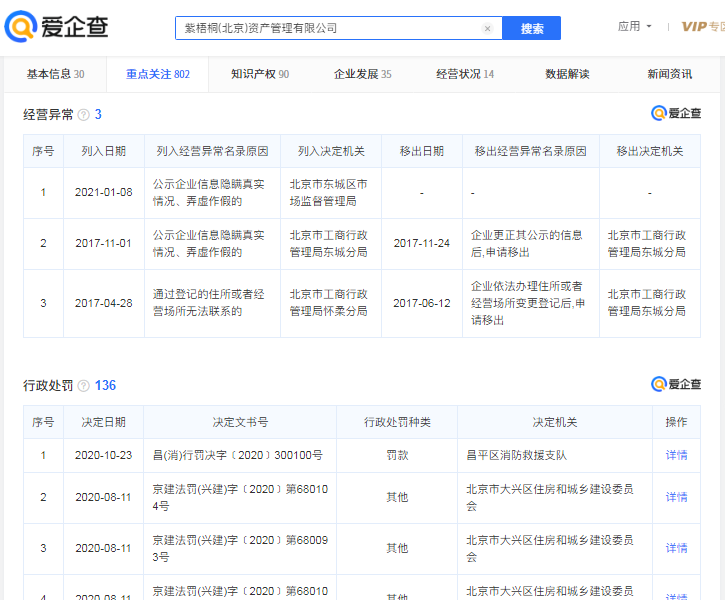
Task: Open the 经营状况 14 tab
Action: pos(465,74)
